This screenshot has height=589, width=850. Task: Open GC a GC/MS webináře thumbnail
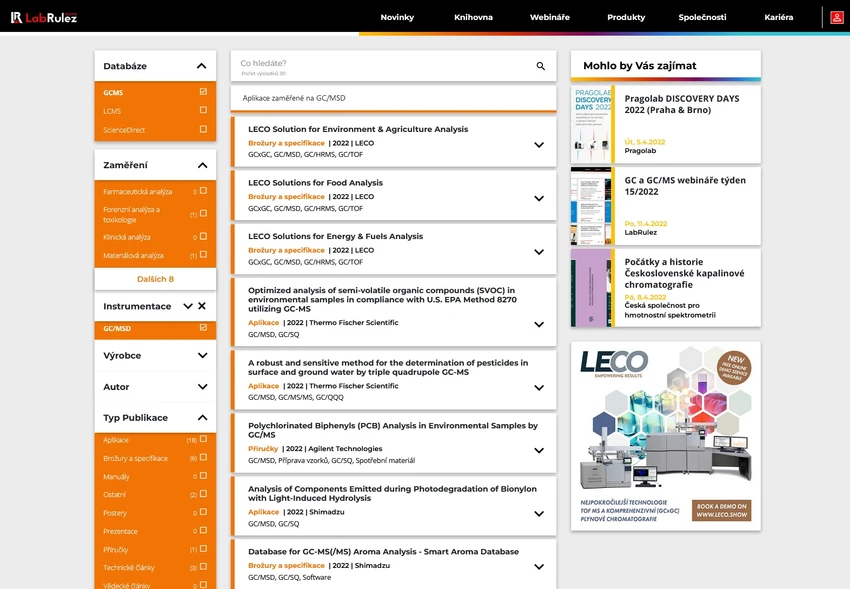592,206
